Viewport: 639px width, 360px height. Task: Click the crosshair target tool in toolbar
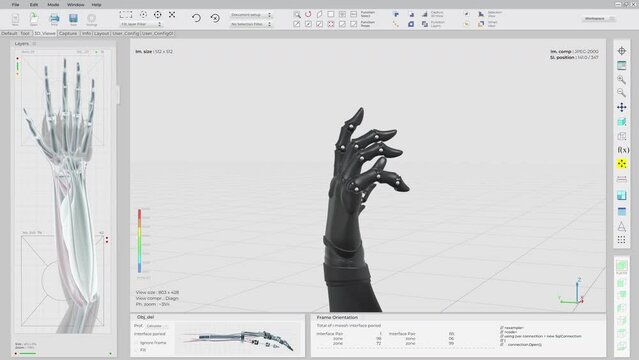tap(158, 15)
